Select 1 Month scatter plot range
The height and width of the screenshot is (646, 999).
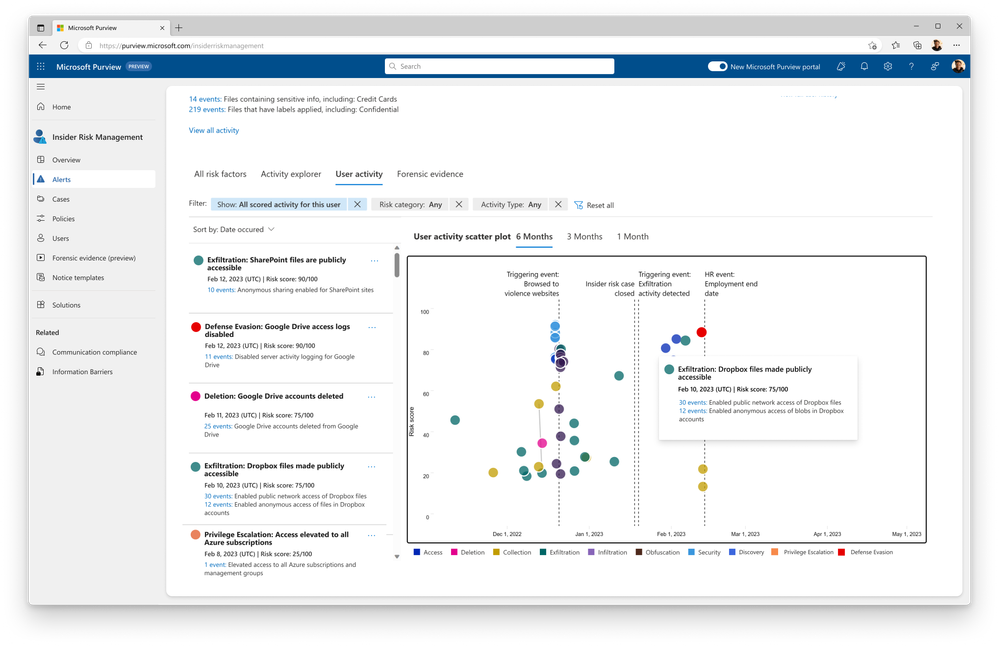pos(633,236)
